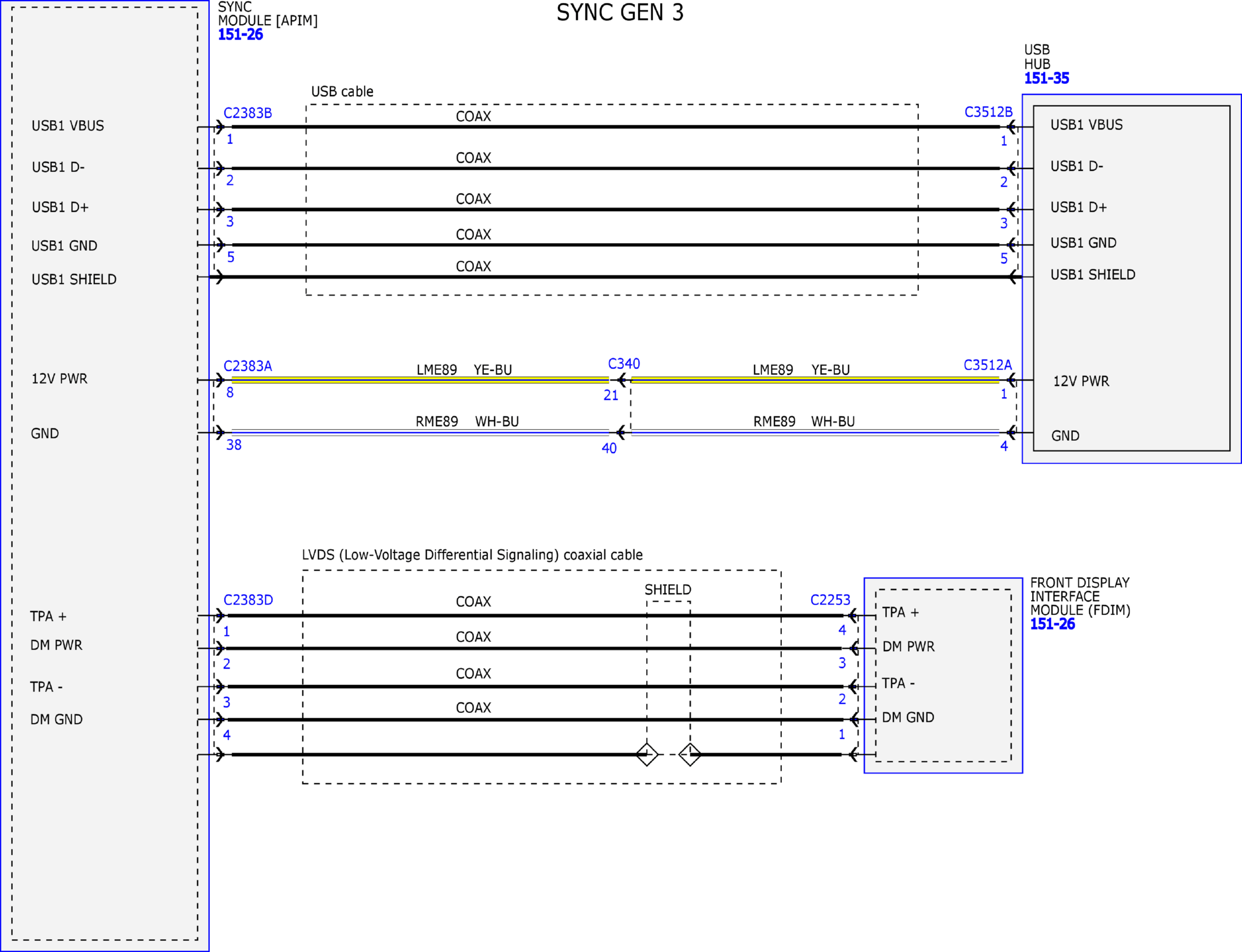Click COAX label above the TPA + wire

(473, 602)
